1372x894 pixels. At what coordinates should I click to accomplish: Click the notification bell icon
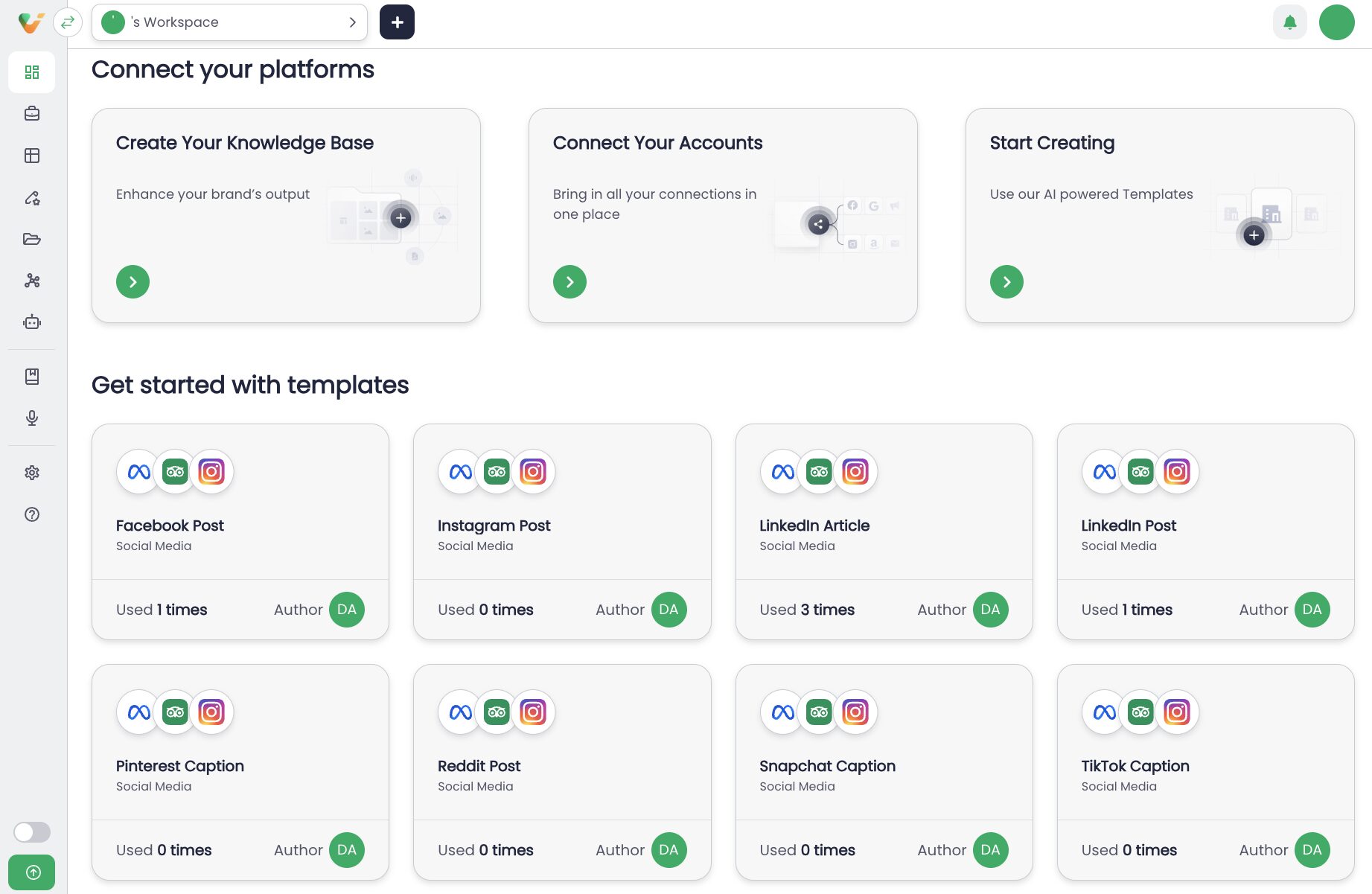point(1289,22)
